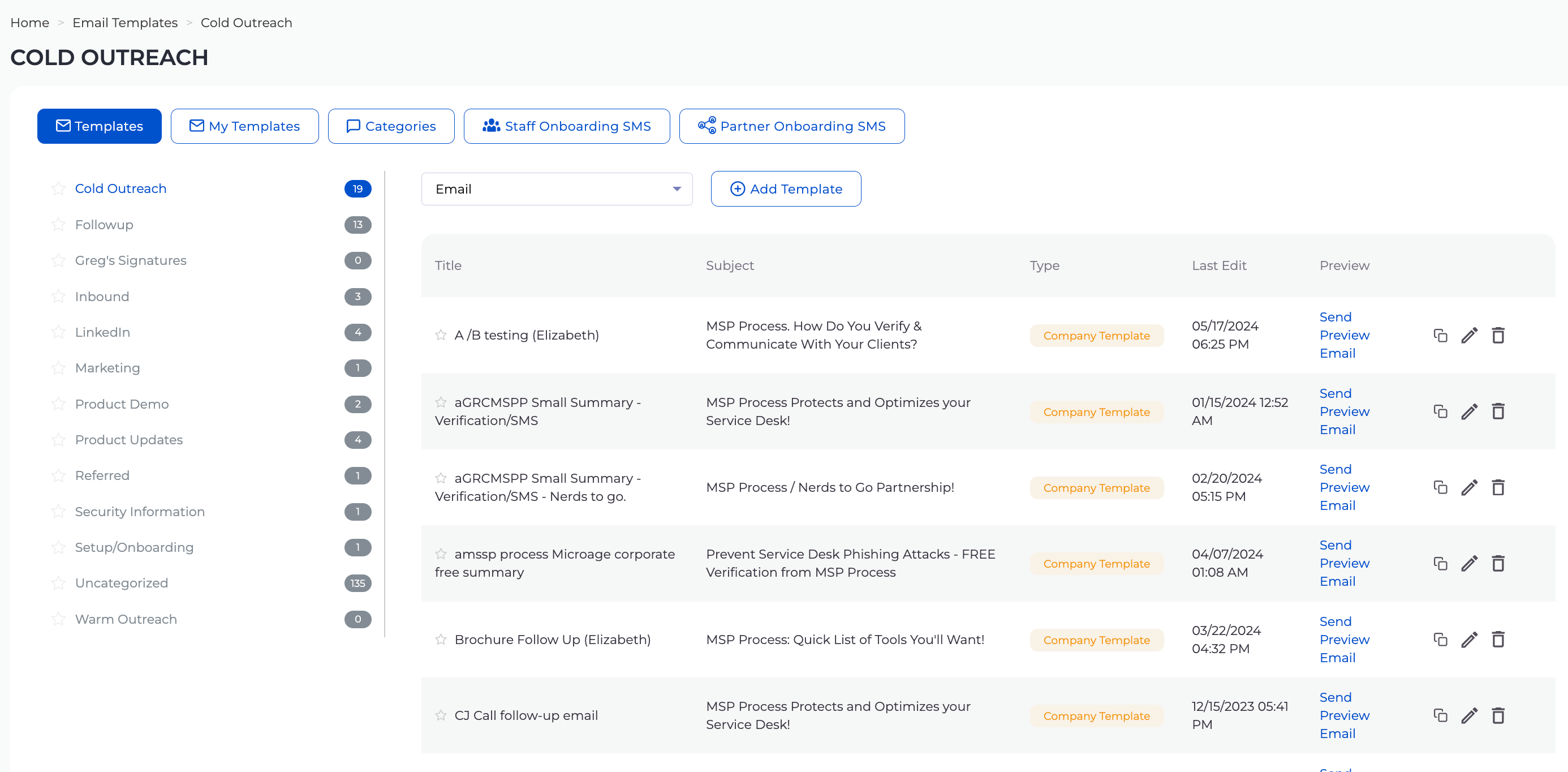The width and height of the screenshot is (1568, 772).
Task: Favorite the Cold Outreach category star
Action: pyautogui.click(x=58, y=188)
